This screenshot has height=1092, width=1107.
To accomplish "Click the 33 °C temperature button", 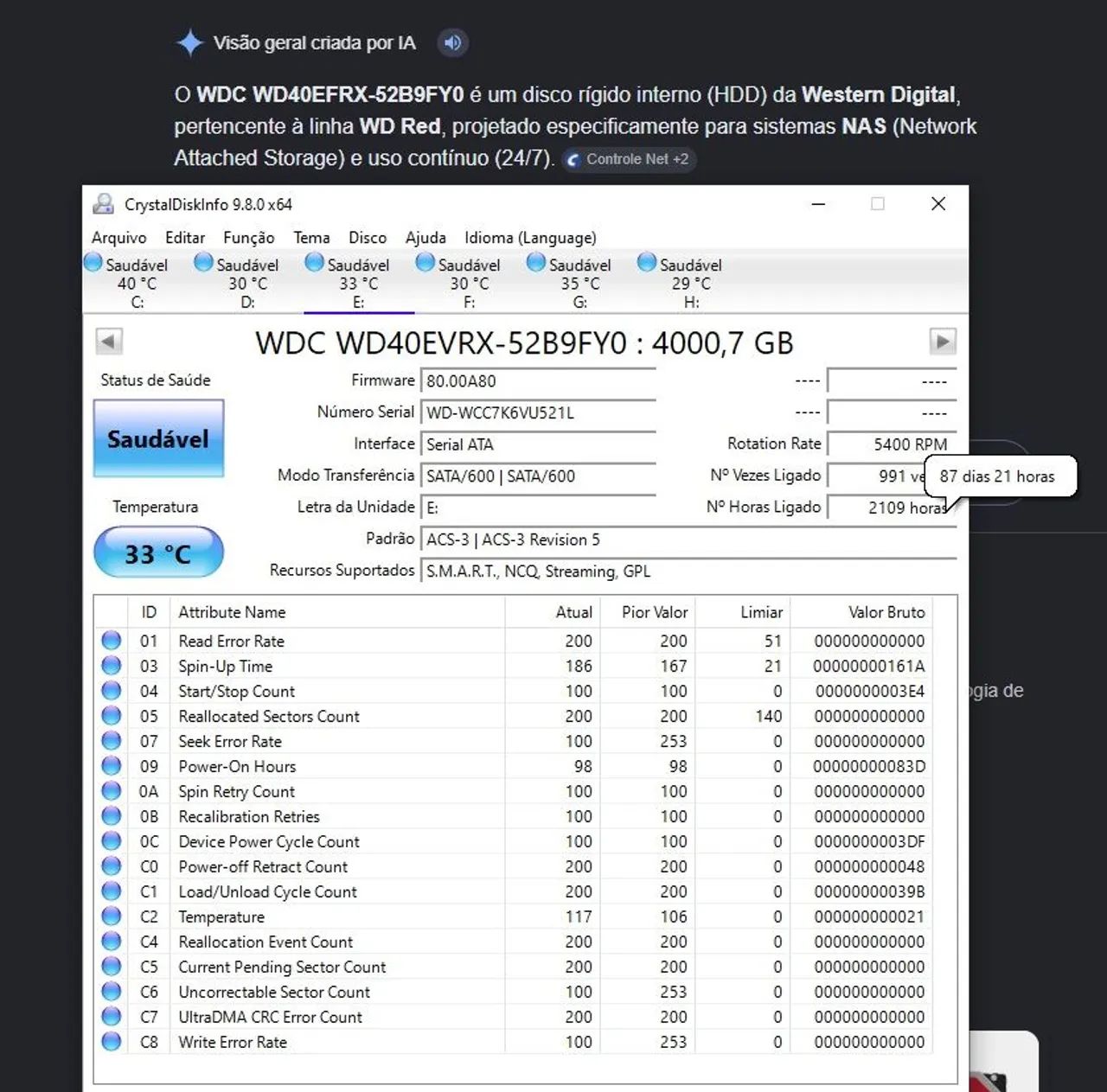I will (x=158, y=552).
